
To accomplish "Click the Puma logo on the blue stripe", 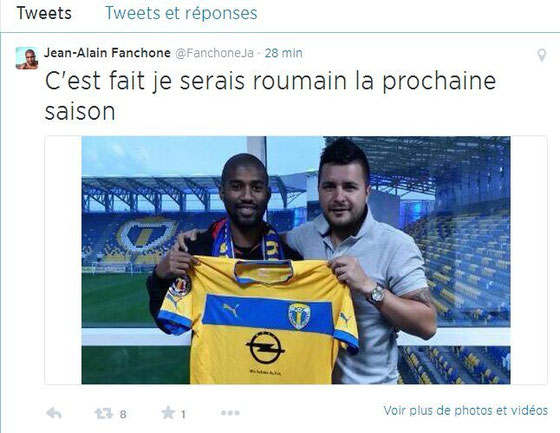I will click(231, 309).
